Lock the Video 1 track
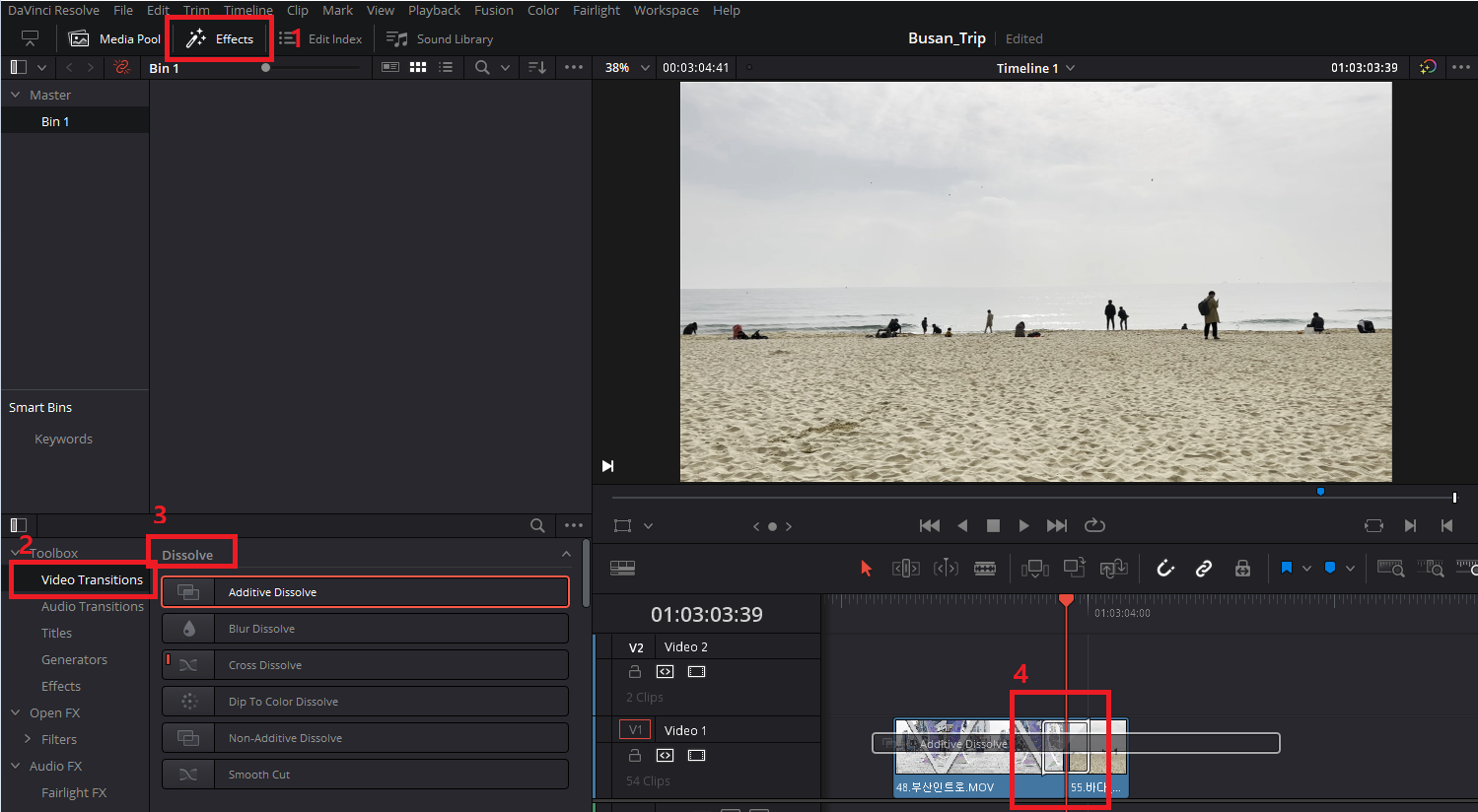Image resolution: width=1478 pixels, height=812 pixels. [x=635, y=756]
